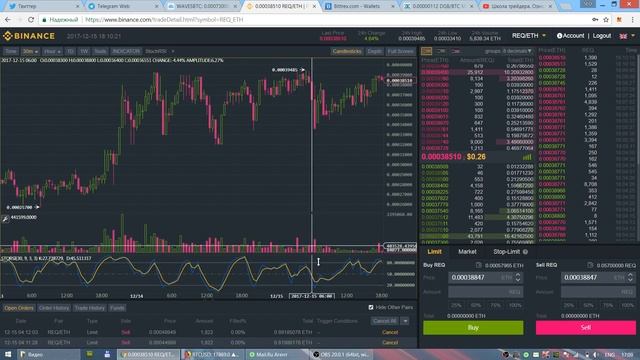Screen dimensions: 640x360
Task: Open the INDICATOR button
Action: (126, 51)
